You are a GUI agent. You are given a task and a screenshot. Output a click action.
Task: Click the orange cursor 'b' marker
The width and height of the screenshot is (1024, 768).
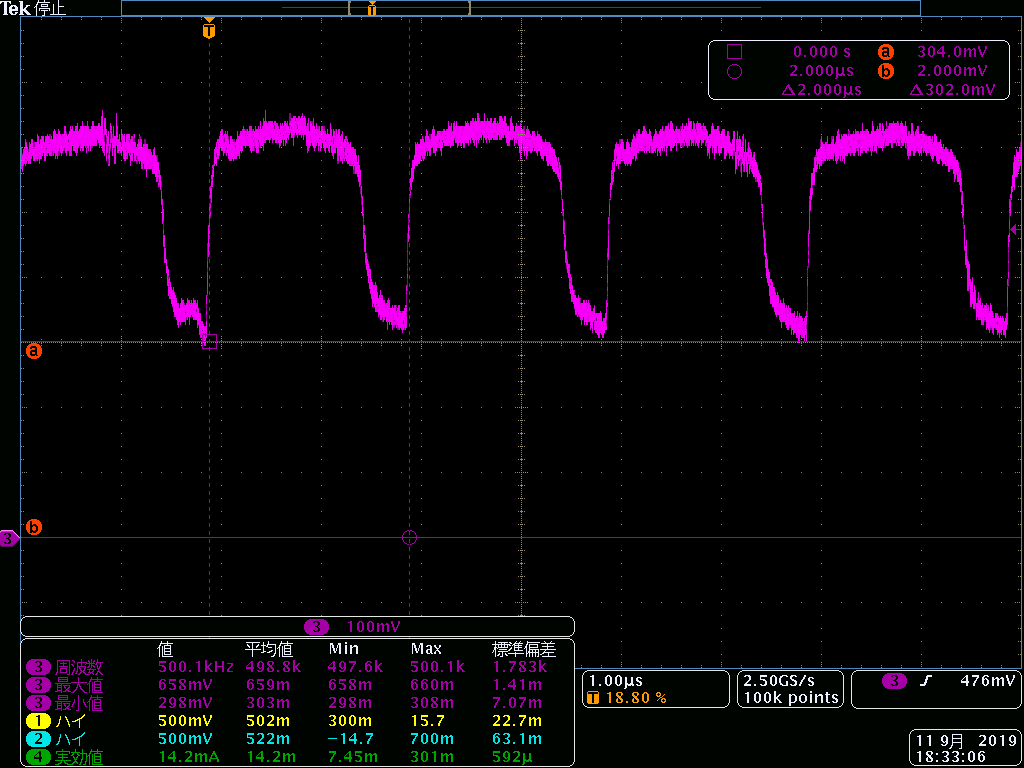(x=33, y=526)
